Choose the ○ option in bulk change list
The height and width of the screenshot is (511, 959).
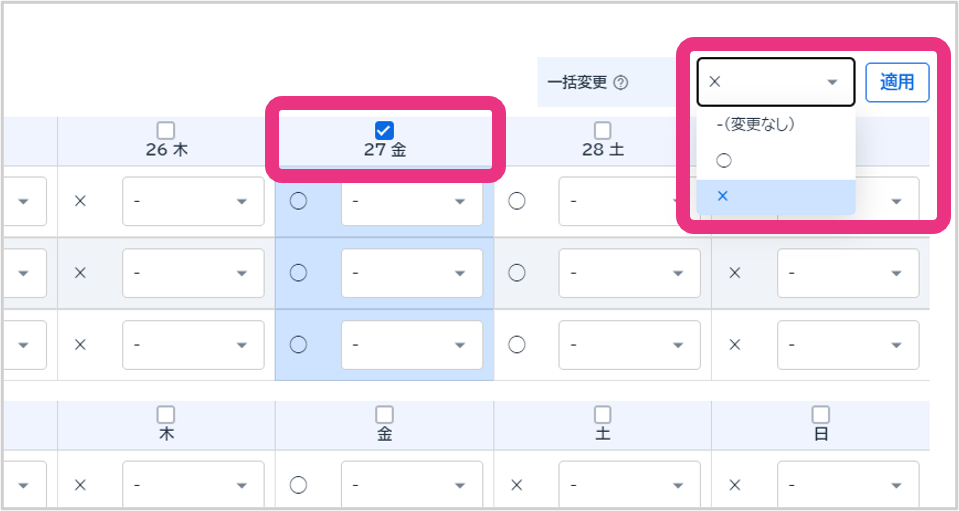(724, 160)
